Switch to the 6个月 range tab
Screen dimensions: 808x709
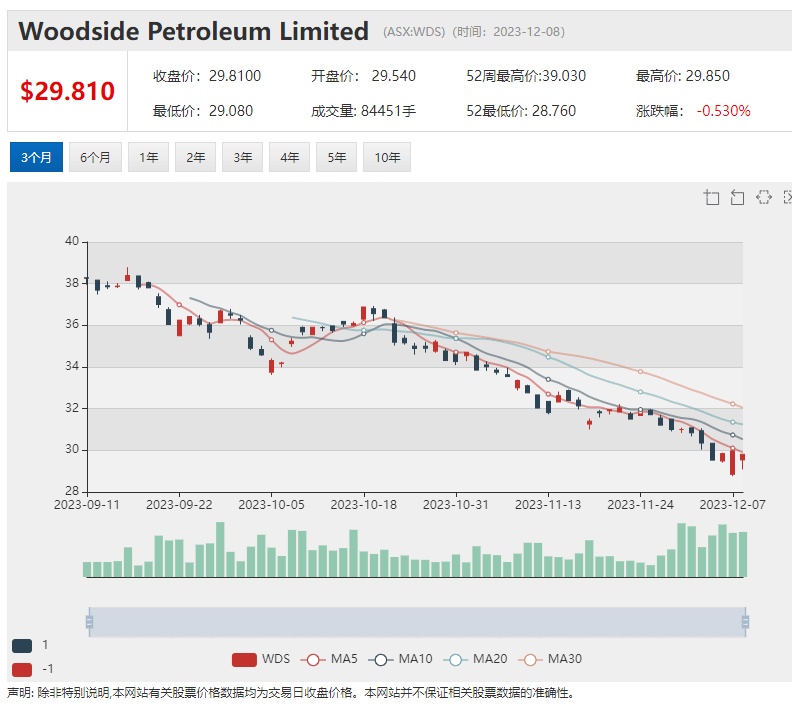[x=95, y=157]
